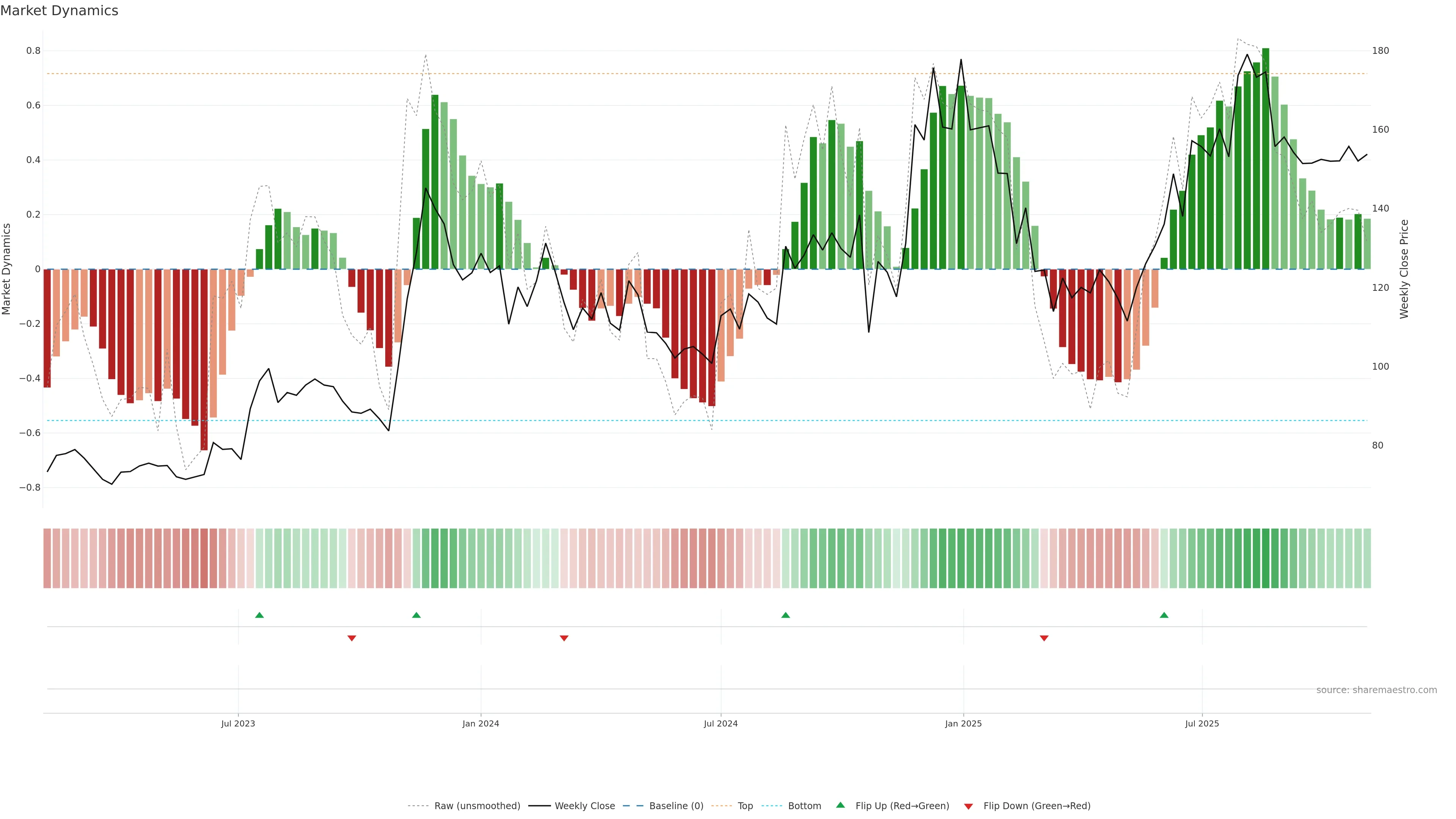Screen dimensions: 1456x819
Task: Click the Flip Down marker after Jan 2025
Action: tap(1044, 638)
